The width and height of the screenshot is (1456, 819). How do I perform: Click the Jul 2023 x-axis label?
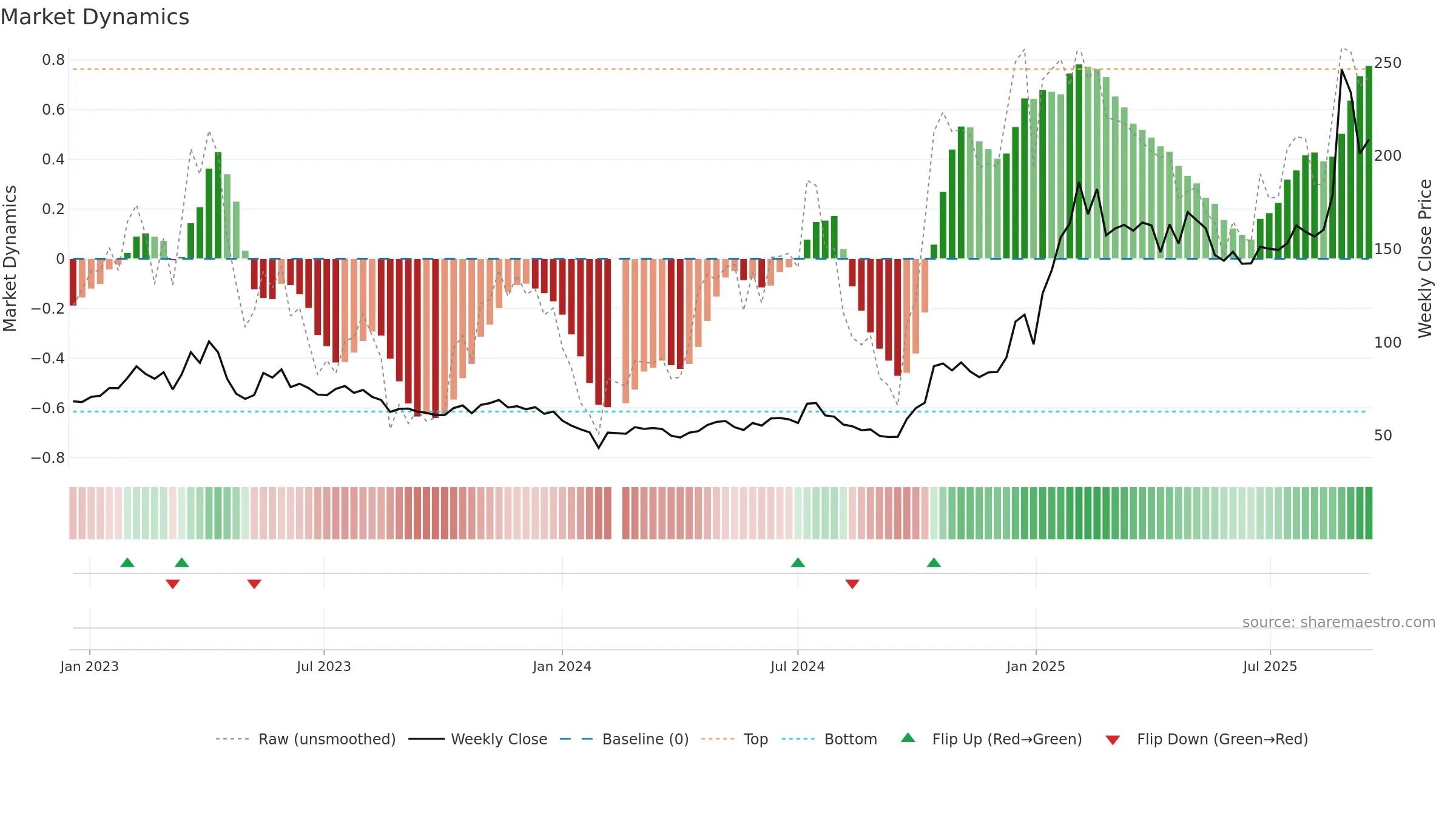324,666
